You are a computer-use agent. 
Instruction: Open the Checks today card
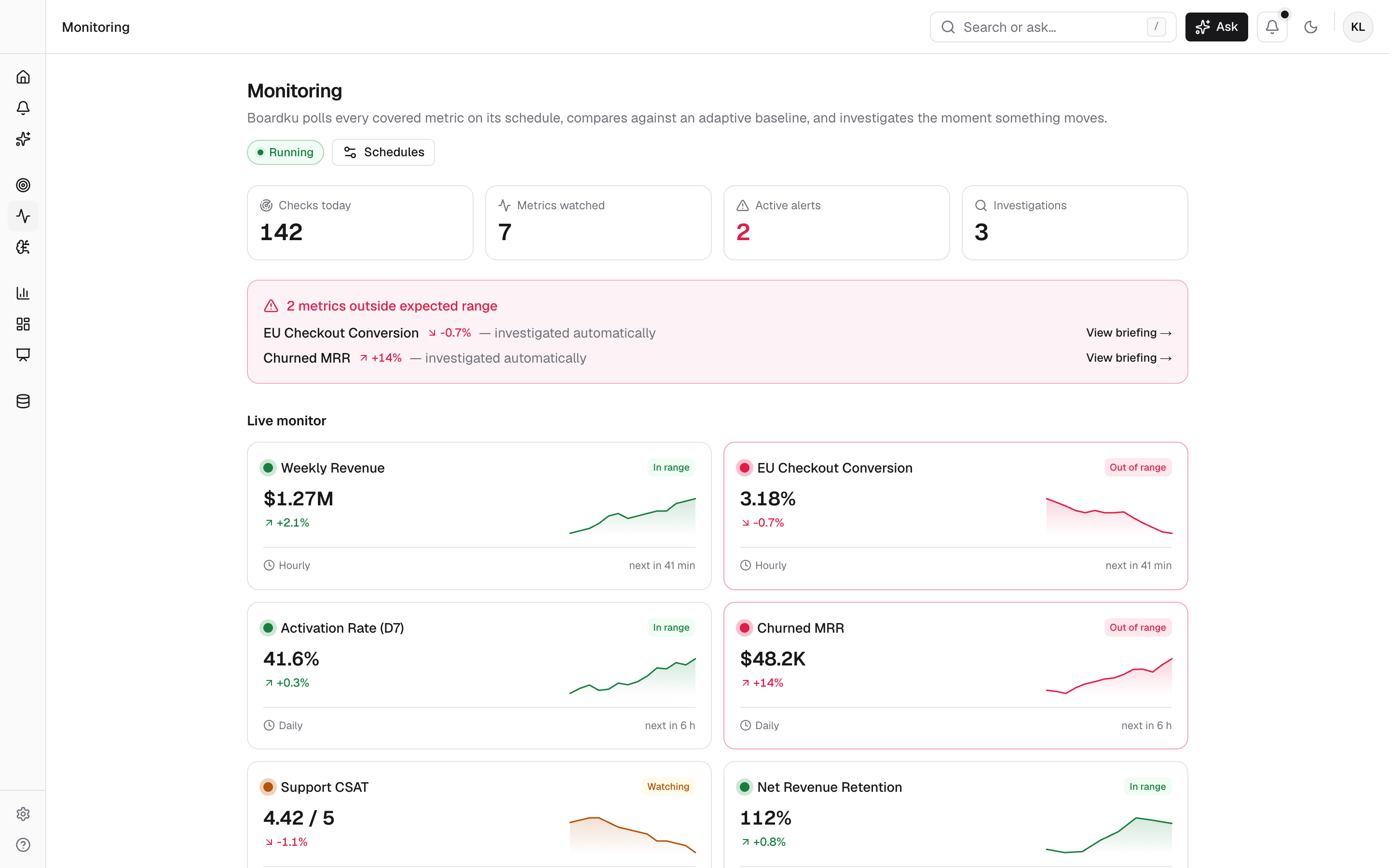coord(360,222)
